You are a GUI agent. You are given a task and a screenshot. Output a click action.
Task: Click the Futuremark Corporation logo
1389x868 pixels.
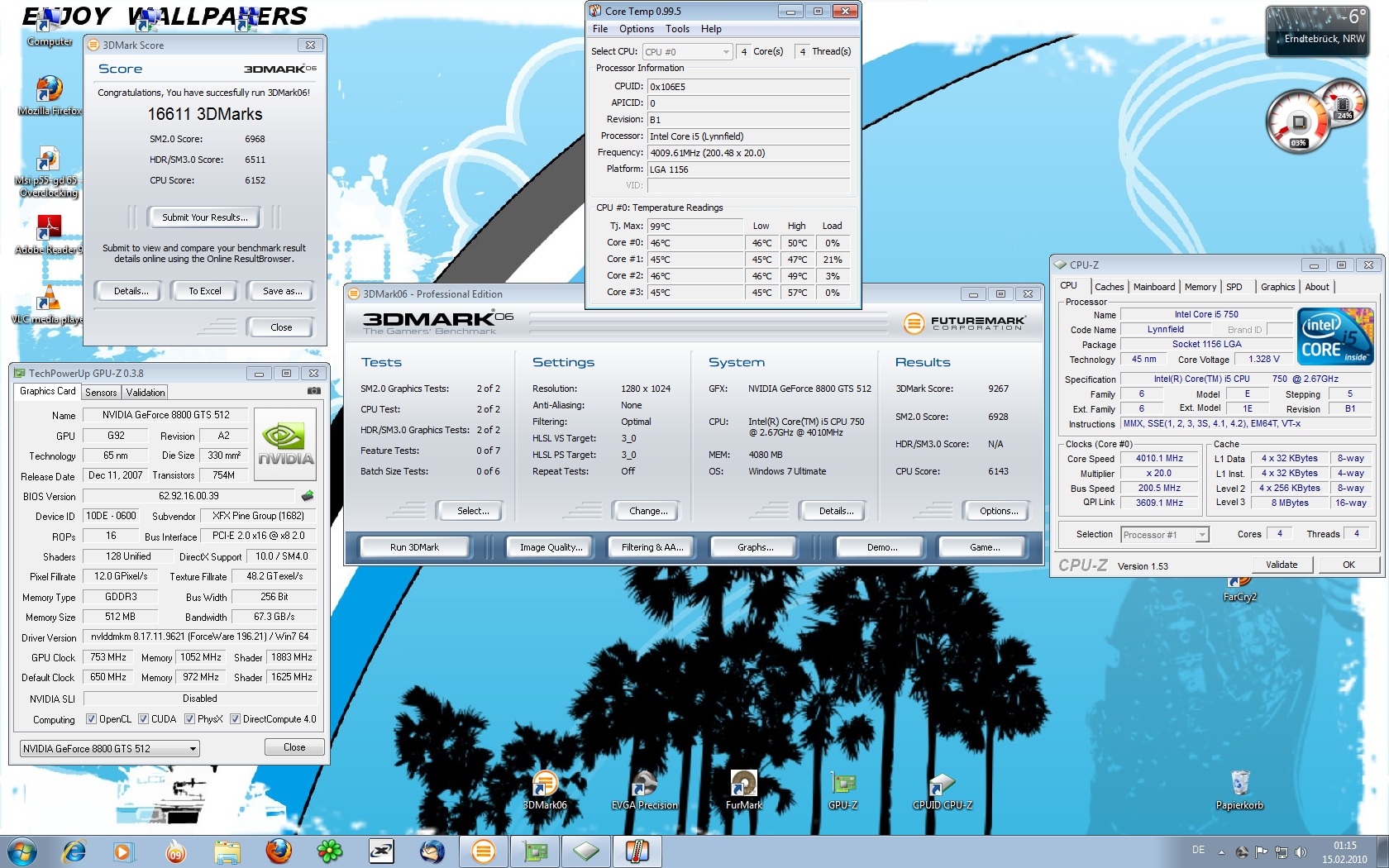pyautogui.click(x=964, y=322)
